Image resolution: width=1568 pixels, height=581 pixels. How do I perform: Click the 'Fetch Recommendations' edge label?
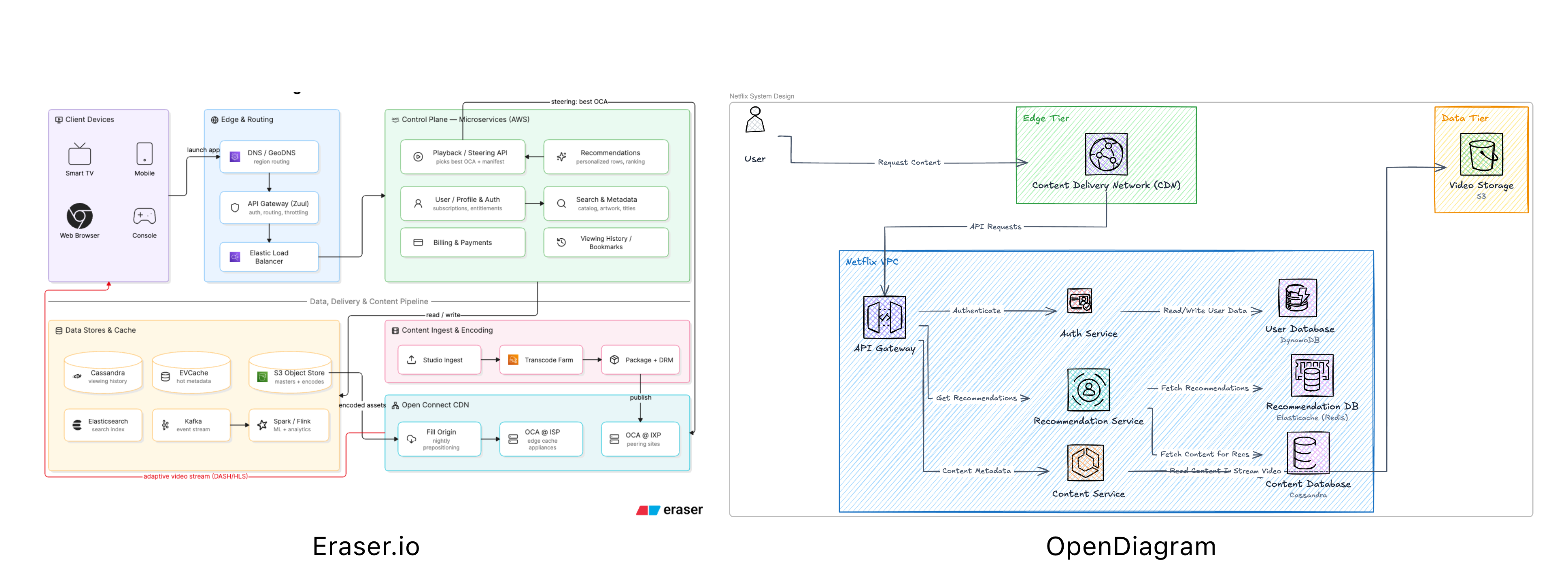point(1204,388)
